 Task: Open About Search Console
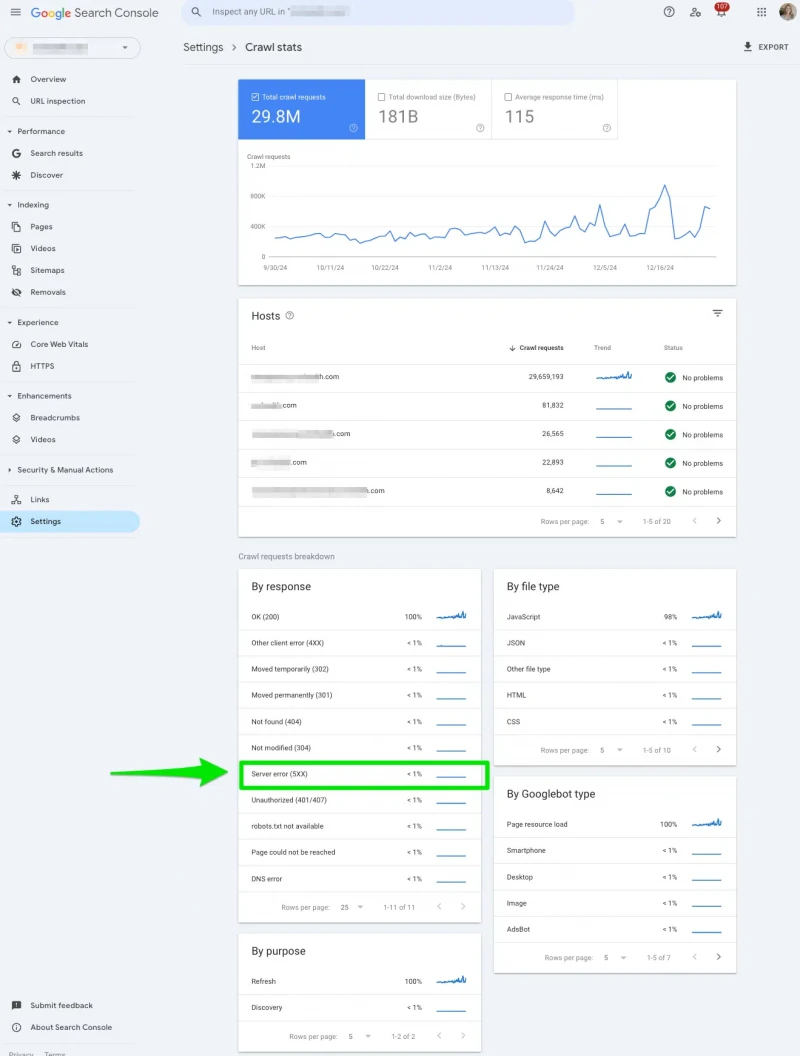(x=71, y=1027)
